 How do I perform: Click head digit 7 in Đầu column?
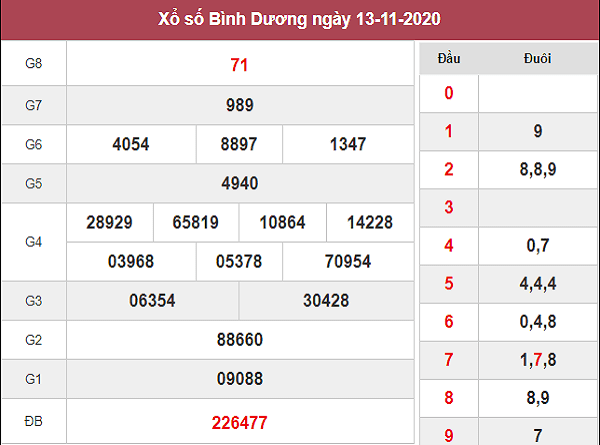point(449,360)
